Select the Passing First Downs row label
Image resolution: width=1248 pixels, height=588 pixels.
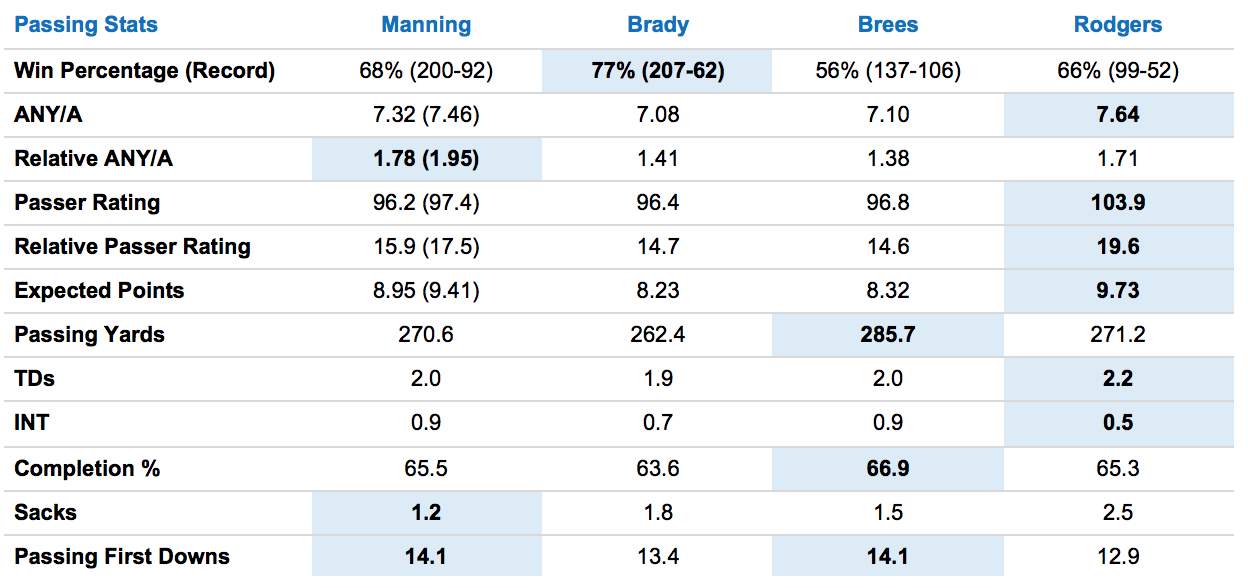click(122, 556)
